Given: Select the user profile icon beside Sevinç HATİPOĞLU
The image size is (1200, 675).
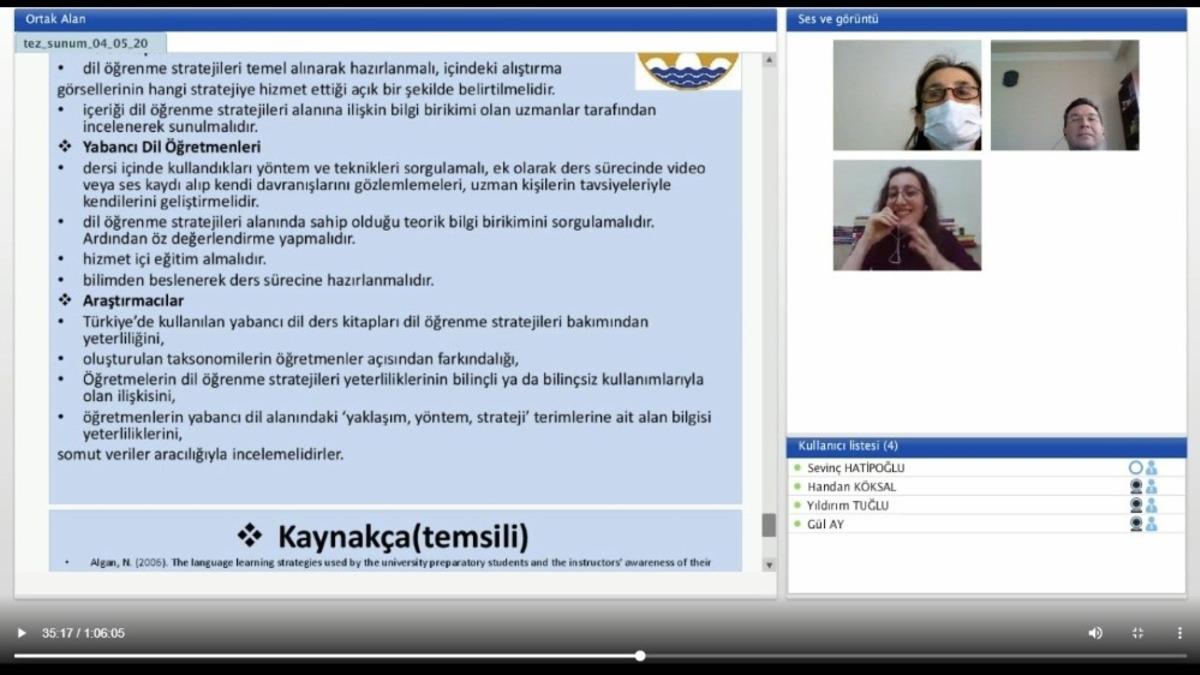Looking at the screenshot, I should pyautogui.click(x=1151, y=467).
